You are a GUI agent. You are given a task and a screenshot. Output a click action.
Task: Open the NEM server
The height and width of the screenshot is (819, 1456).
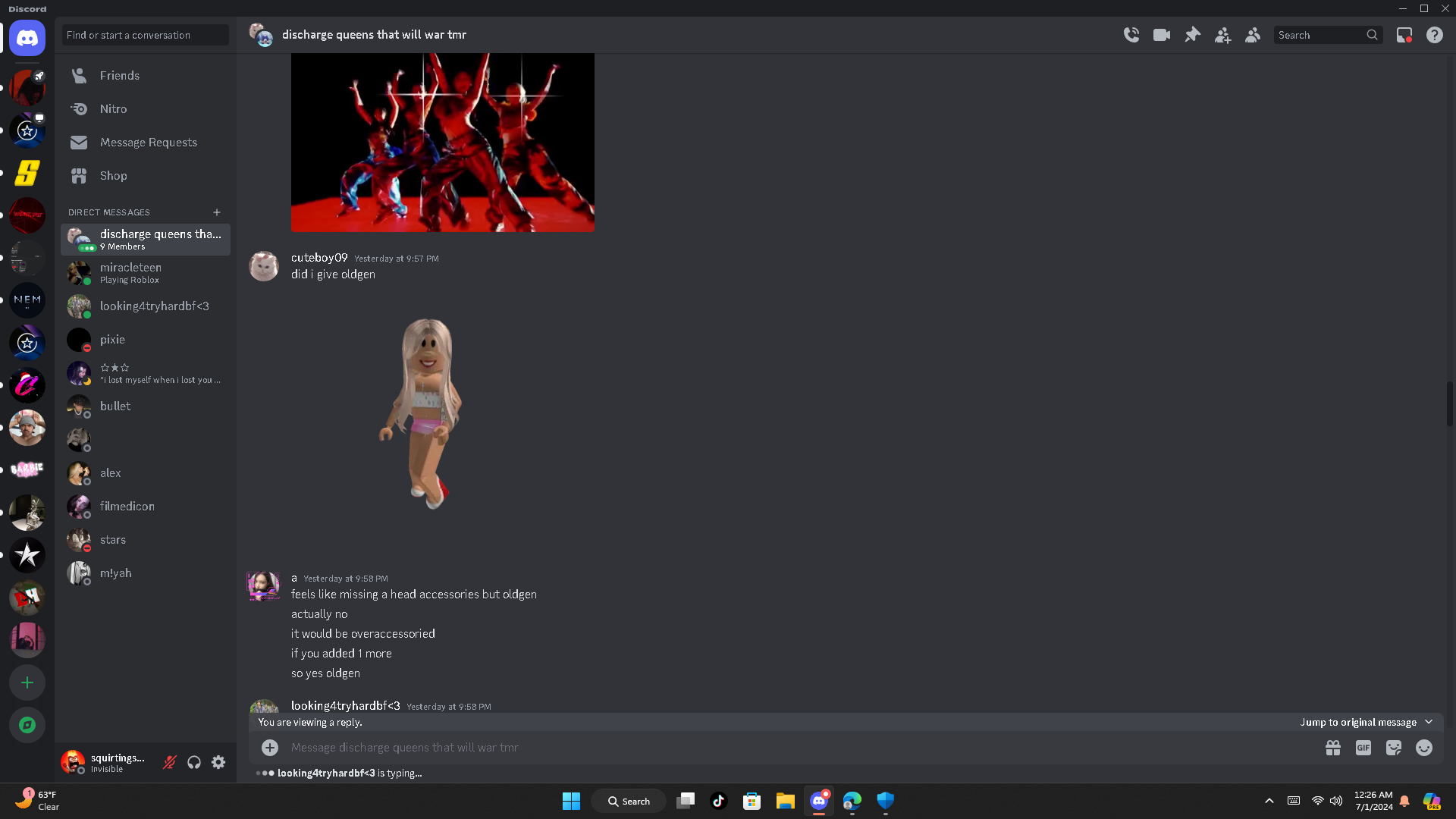tap(27, 300)
